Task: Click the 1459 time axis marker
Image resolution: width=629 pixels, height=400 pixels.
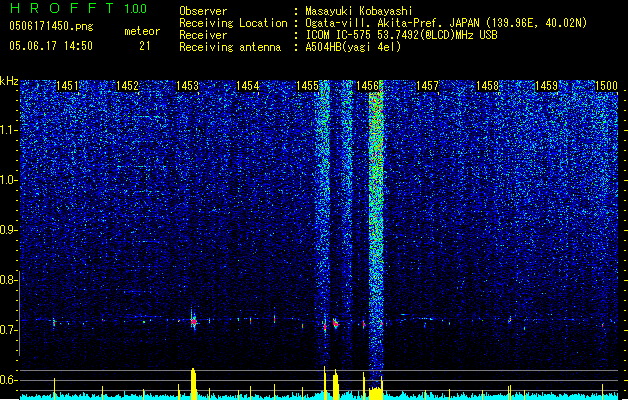Action: (x=547, y=86)
